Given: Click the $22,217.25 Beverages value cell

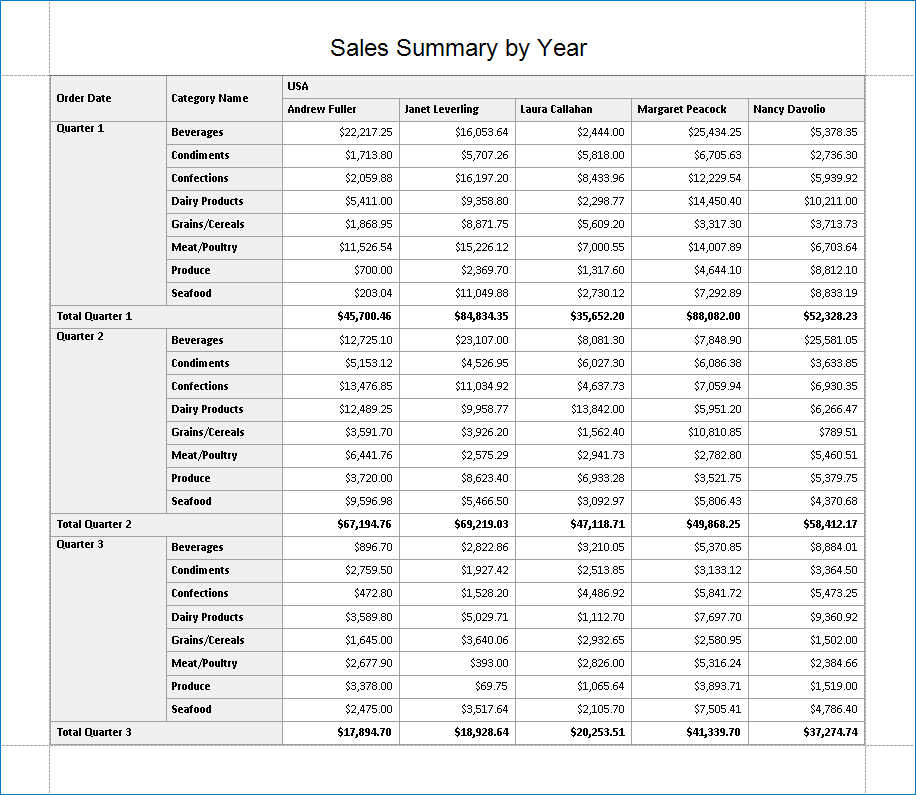Looking at the screenshot, I should (340, 132).
